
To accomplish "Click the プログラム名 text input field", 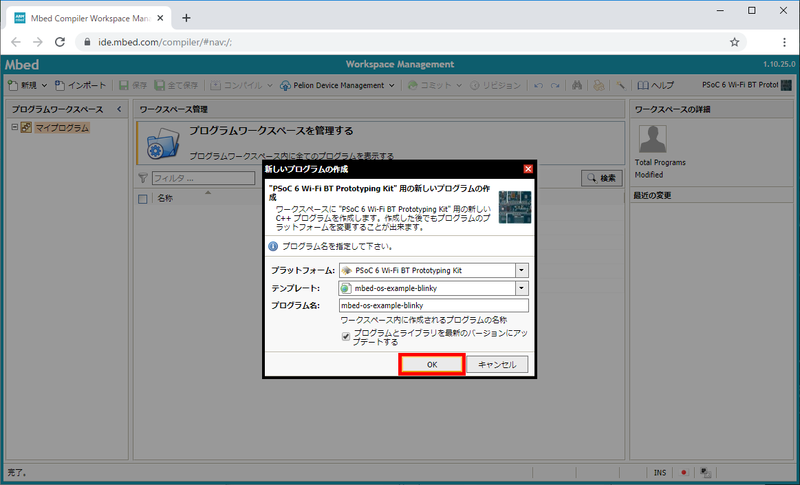I will point(434,305).
